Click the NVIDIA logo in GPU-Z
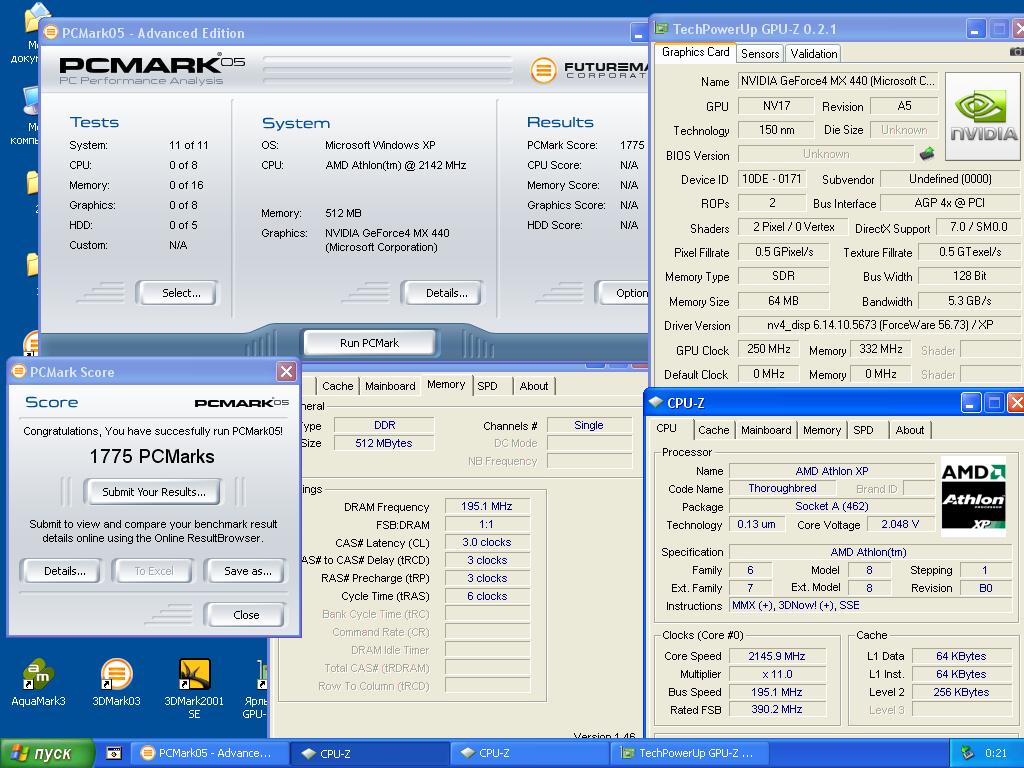The width and height of the screenshot is (1024, 768). pyautogui.click(x=982, y=117)
